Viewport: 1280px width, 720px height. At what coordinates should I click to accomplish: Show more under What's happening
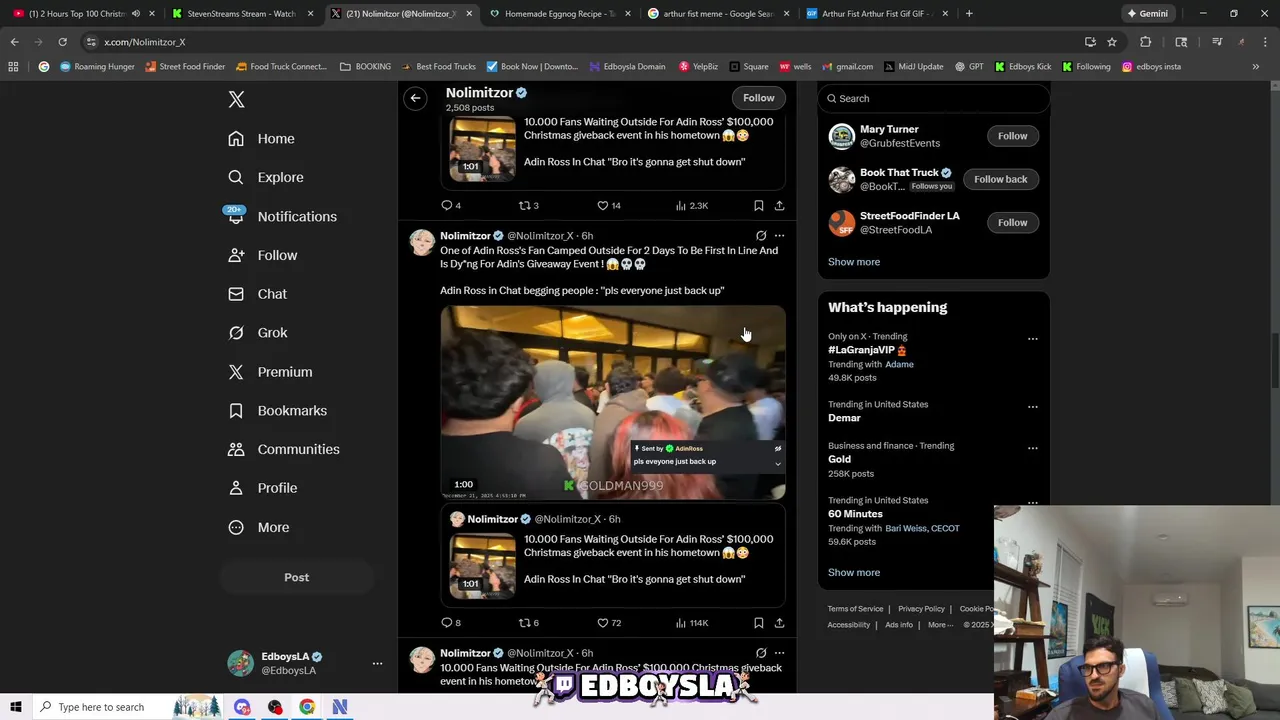[854, 573]
